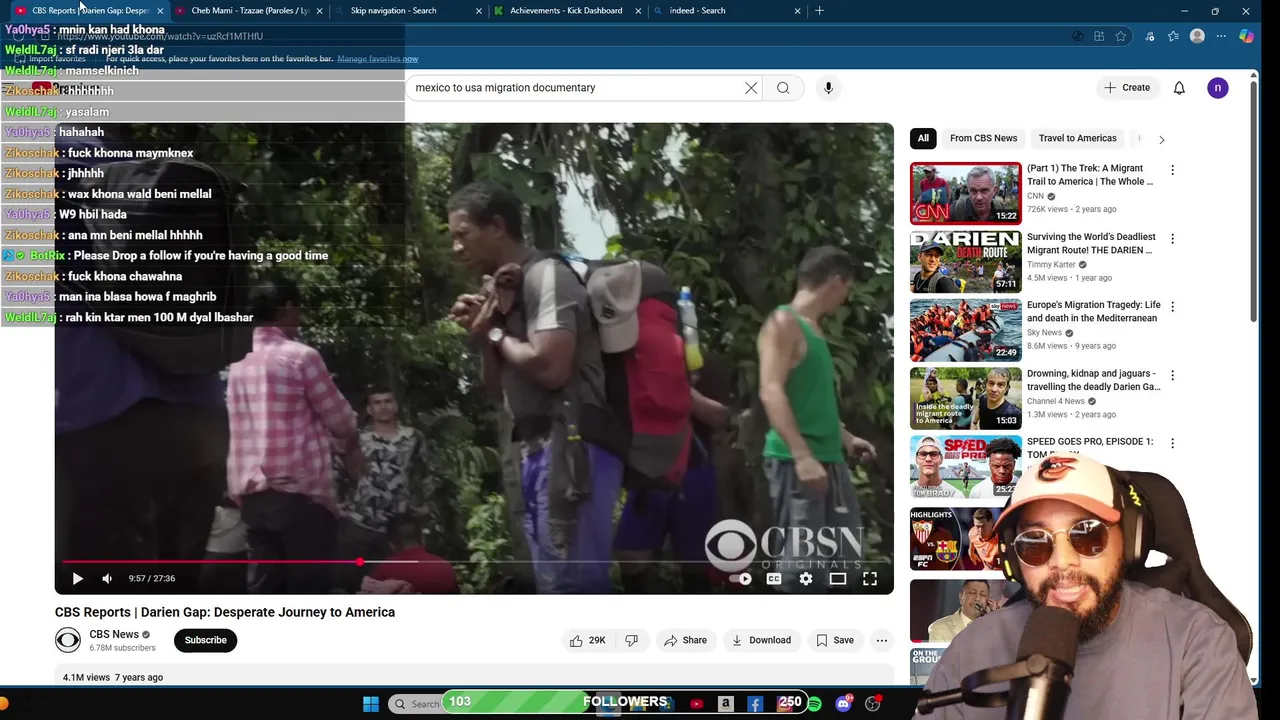This screenshot has width=1280, height=720.
Task: Open options menu for CNN Trek video
Action: click(1172, 170)
